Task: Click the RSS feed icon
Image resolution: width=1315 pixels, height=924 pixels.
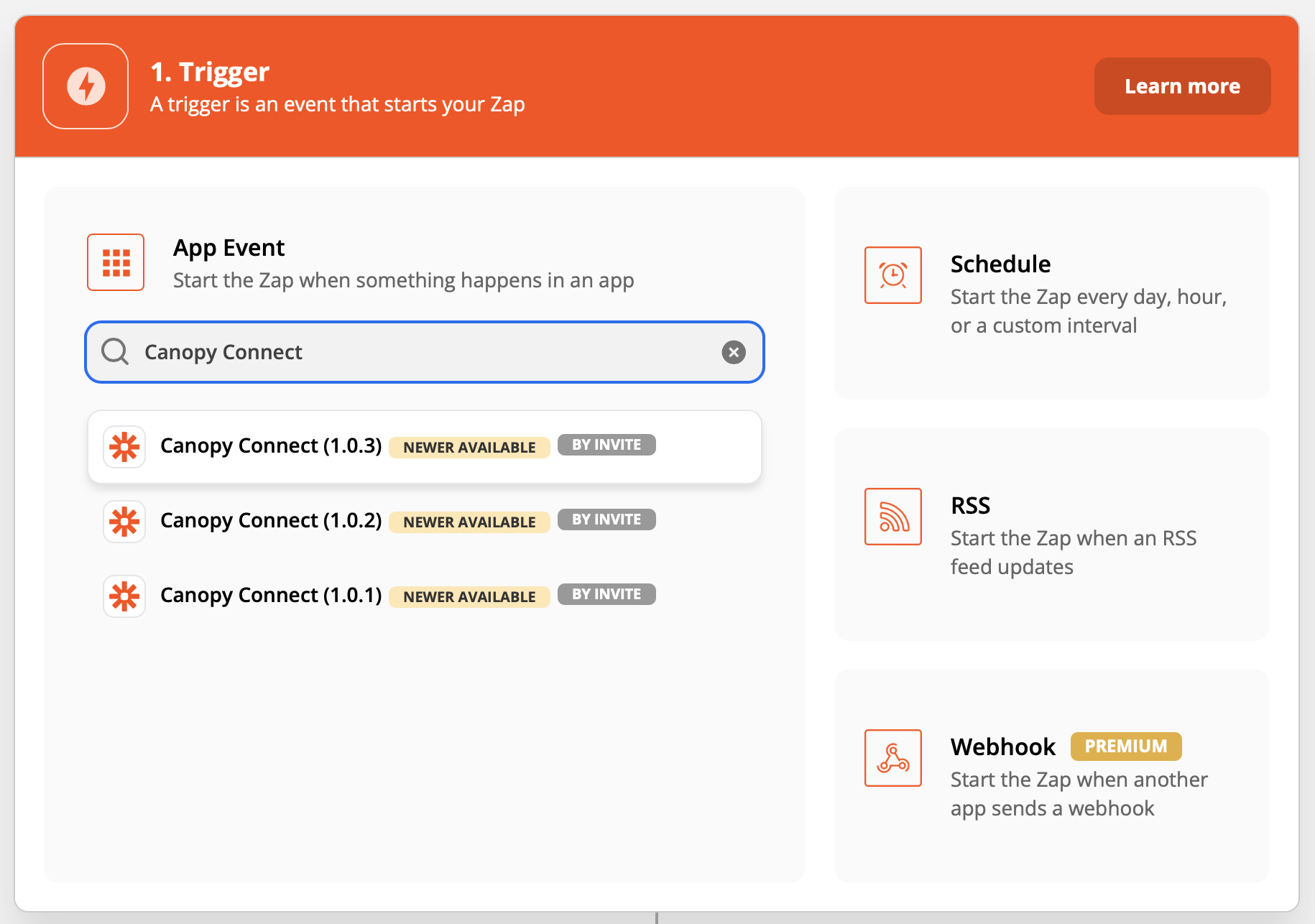Action: click(x=893, y=517)
